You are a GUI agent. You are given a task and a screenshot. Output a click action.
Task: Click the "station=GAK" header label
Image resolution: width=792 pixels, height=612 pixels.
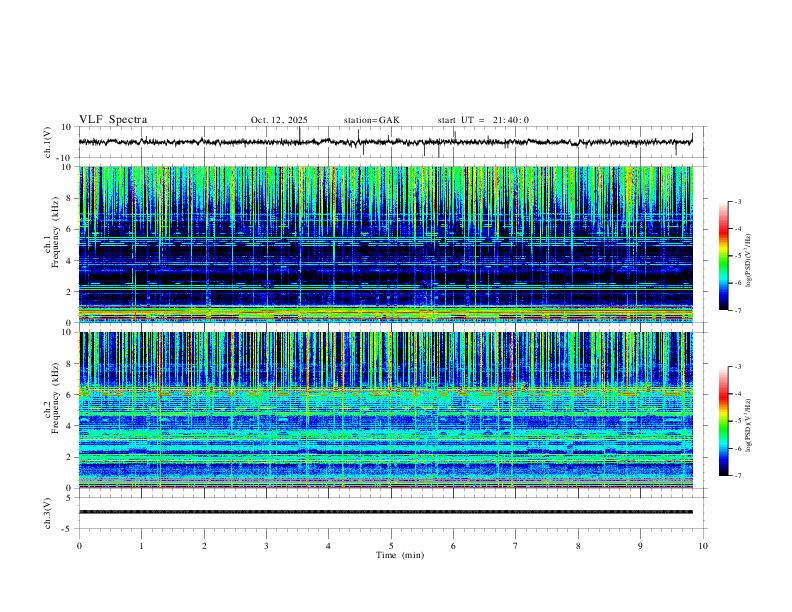(371, 120)
